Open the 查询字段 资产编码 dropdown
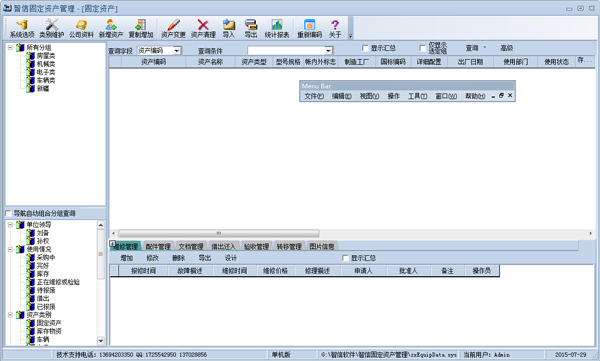This screenshot has width=600, height=361. coord(177,51)
